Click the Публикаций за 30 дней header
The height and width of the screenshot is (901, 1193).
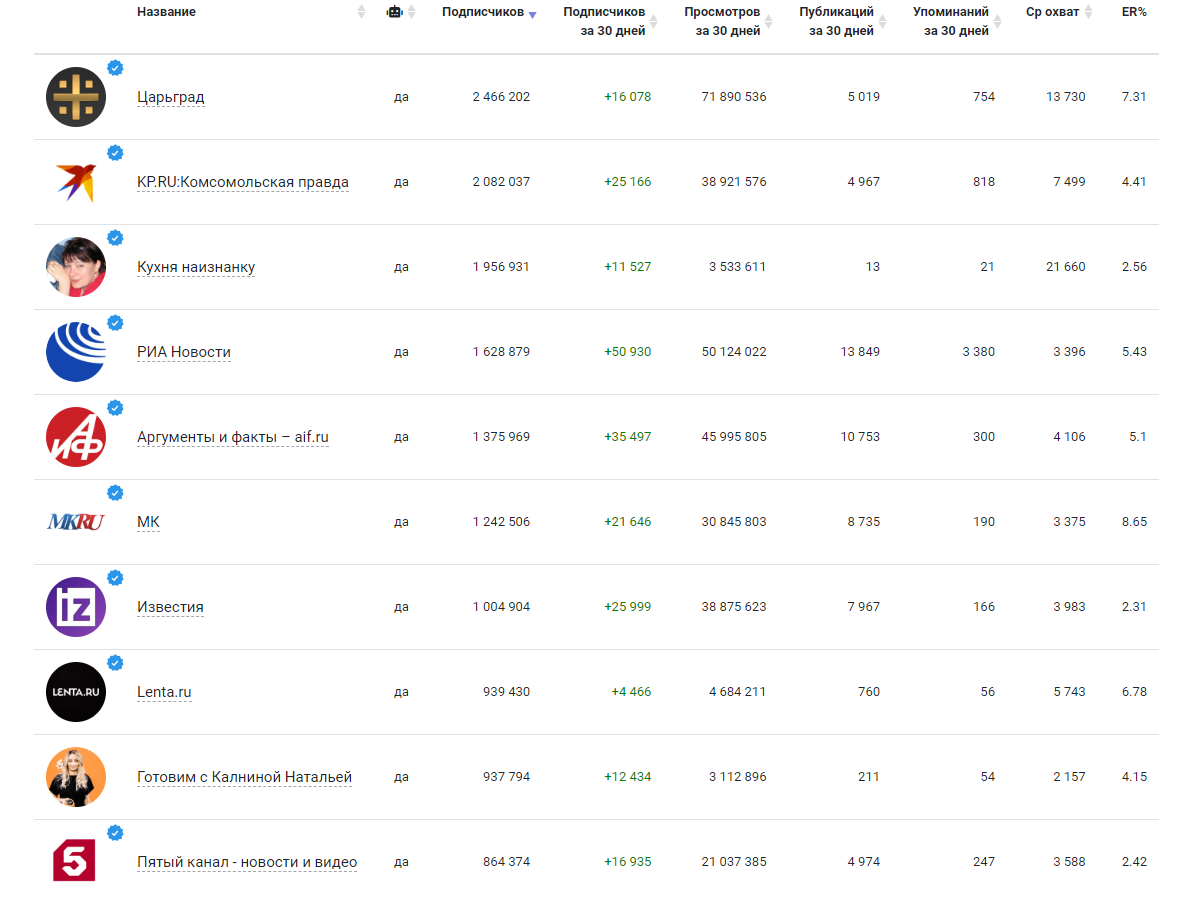click(836, 21)
